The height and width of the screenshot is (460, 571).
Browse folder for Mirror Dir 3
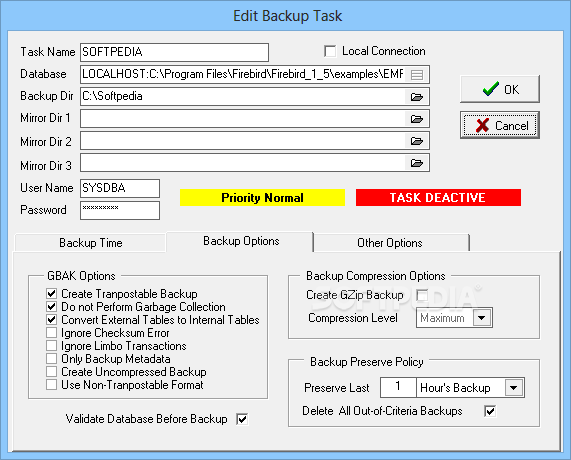pos(417,163)
